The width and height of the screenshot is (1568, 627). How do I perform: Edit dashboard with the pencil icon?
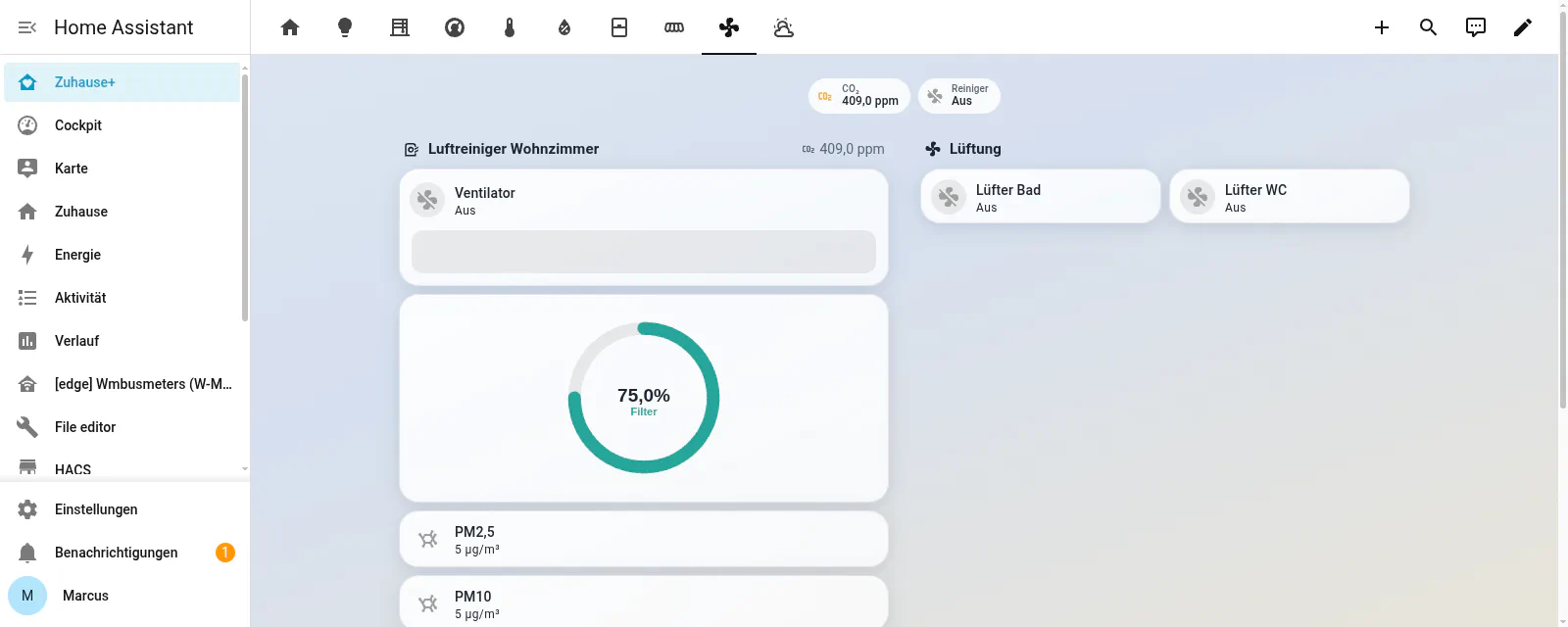(1523, 27)
